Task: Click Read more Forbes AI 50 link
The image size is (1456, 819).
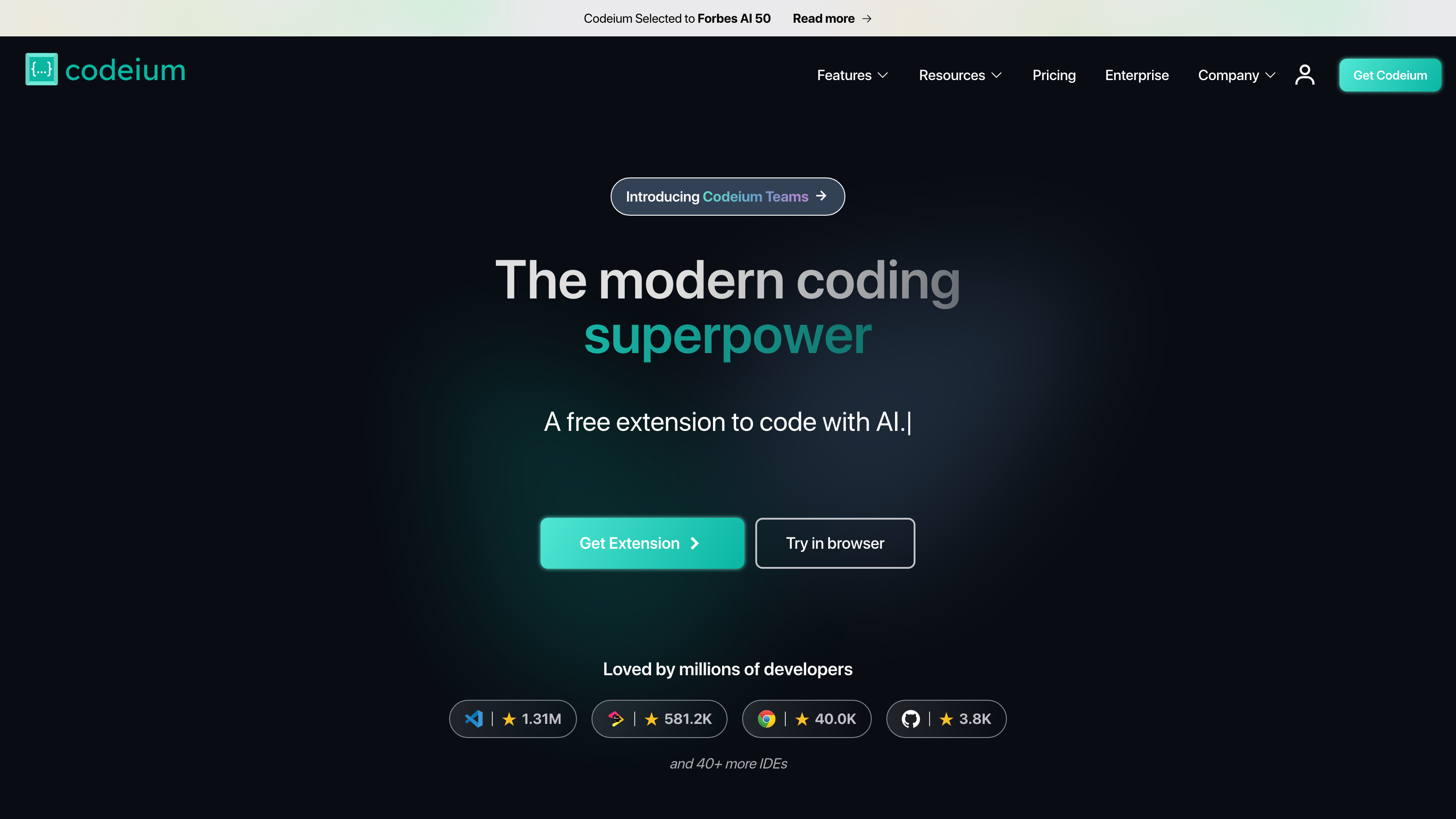Action: pos(832,18)
